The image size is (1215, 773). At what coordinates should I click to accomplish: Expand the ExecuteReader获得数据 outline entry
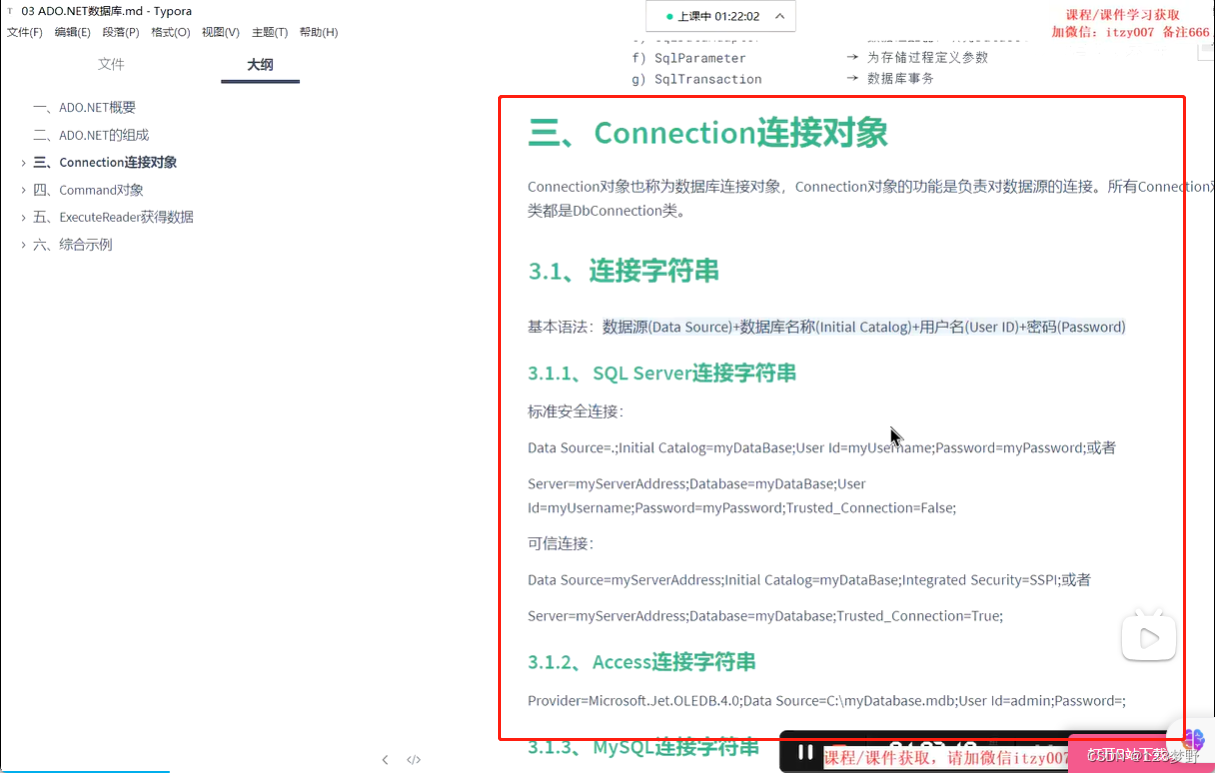click(25, 216)
